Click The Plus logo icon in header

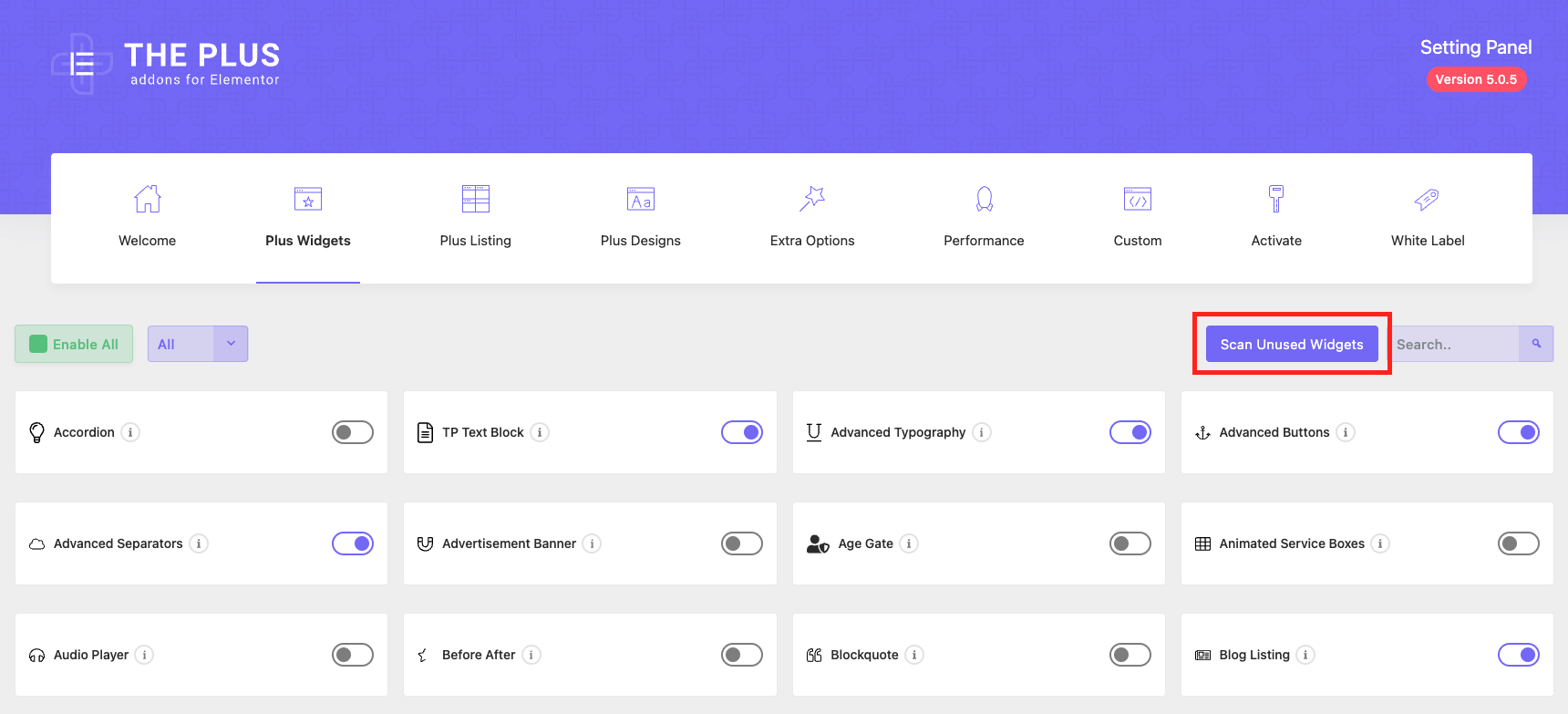82,63
